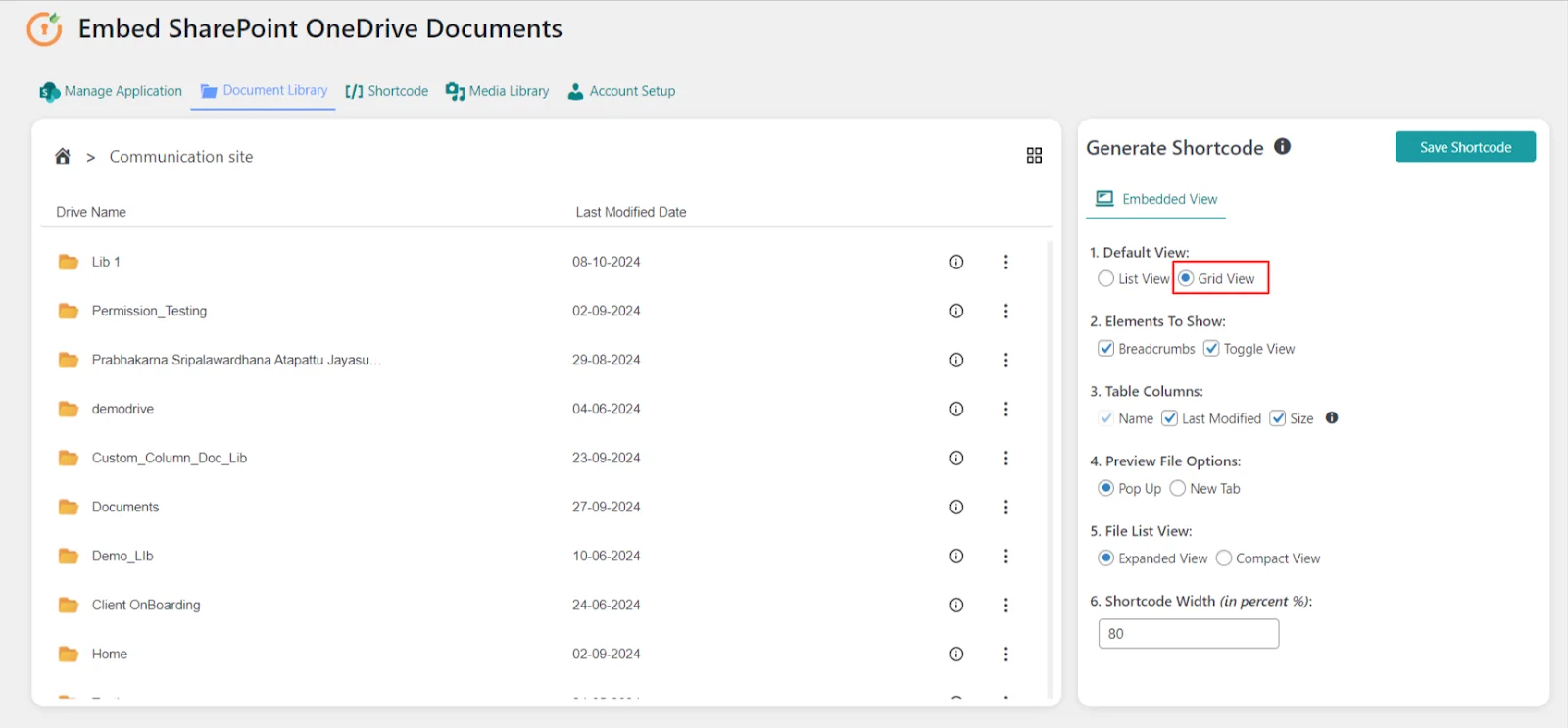Switch to Document Library tab
The image size is (1568, 728).
click(264, 90)
